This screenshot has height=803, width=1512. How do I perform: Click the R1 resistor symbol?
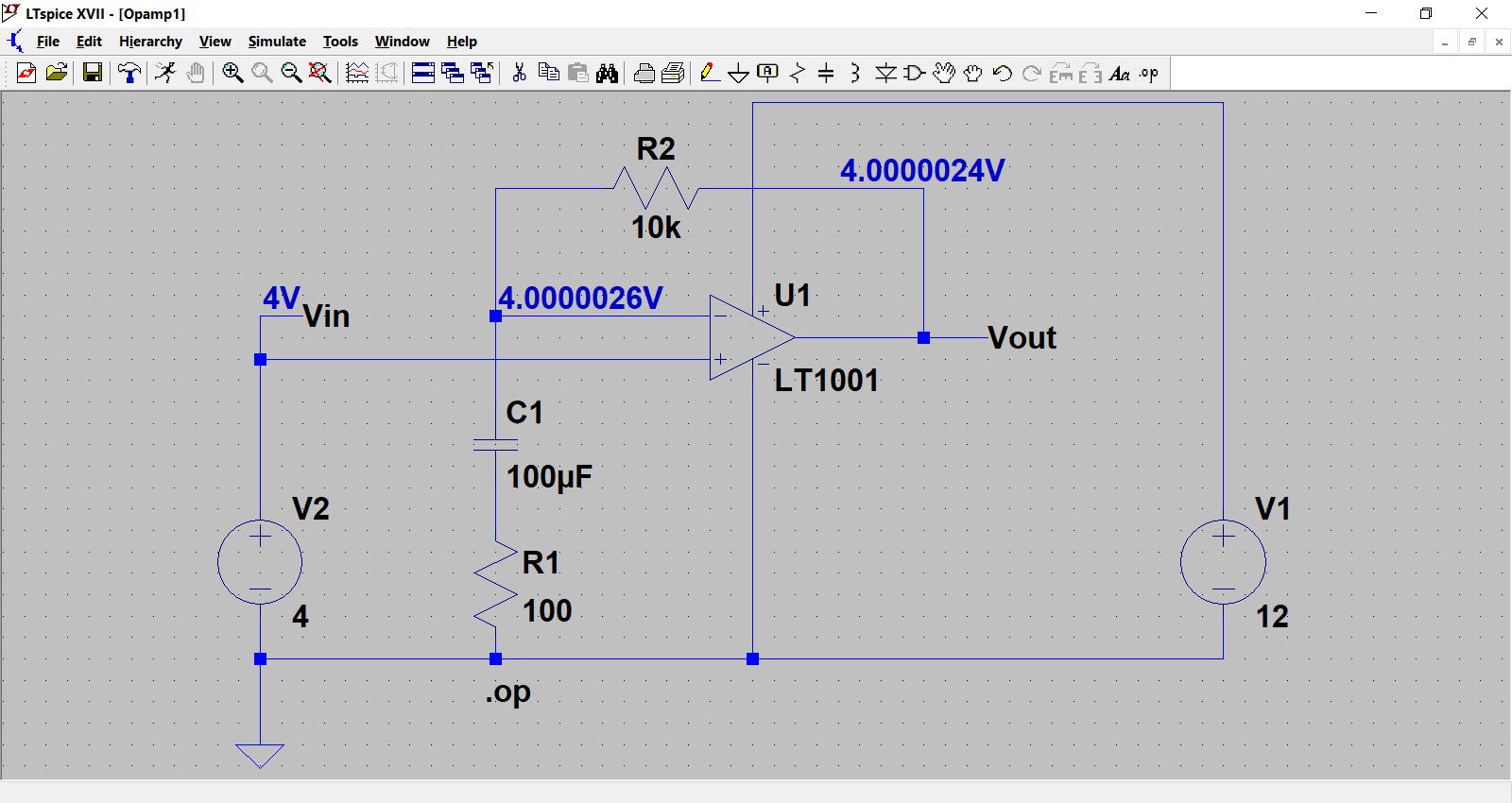pyautogui.click(x=495, y=585)
